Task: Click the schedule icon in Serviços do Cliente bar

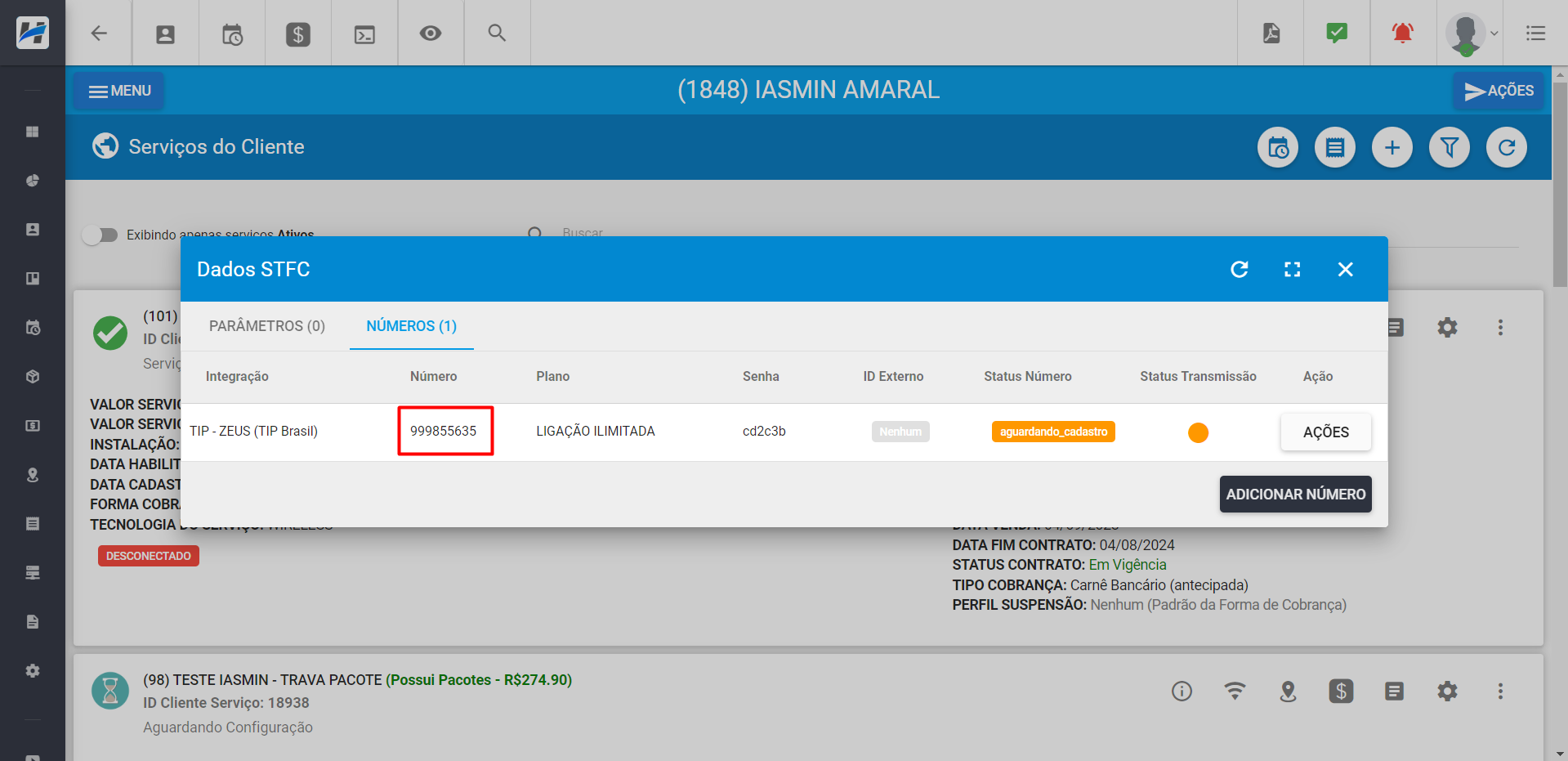Action: click(x=1278, y=148)
